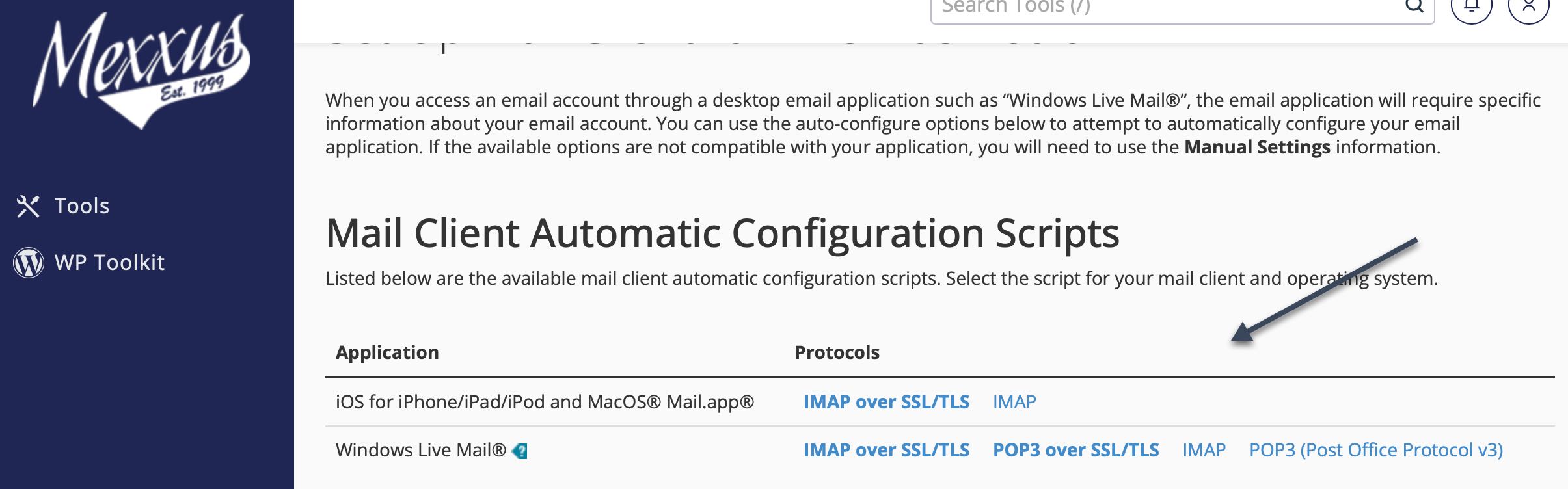Click the iOS for iPhone/iPad/iPod row text
Screen dimensions: 1568x489
tap(545, 402)
